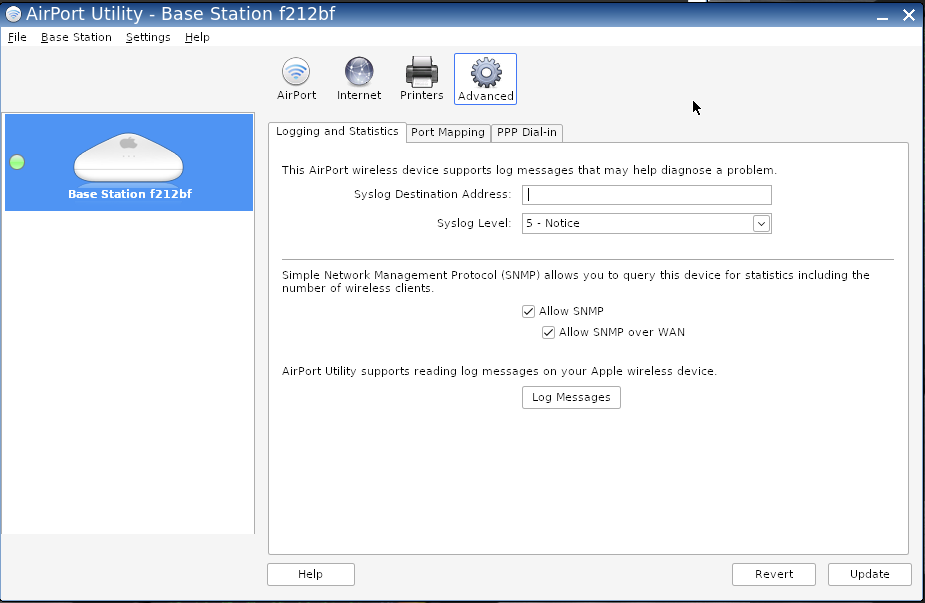
Task: Open the Base Station menu
Action: coord(76,37)
